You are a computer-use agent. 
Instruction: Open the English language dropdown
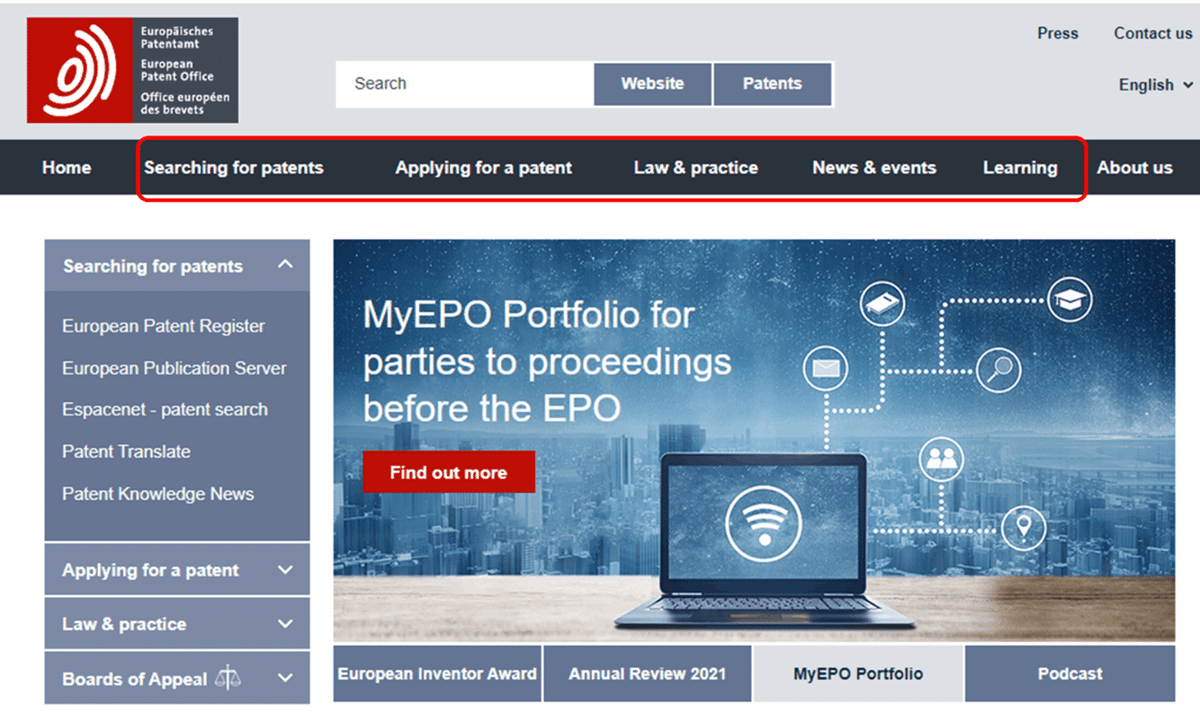click(x=1156, y=85)
